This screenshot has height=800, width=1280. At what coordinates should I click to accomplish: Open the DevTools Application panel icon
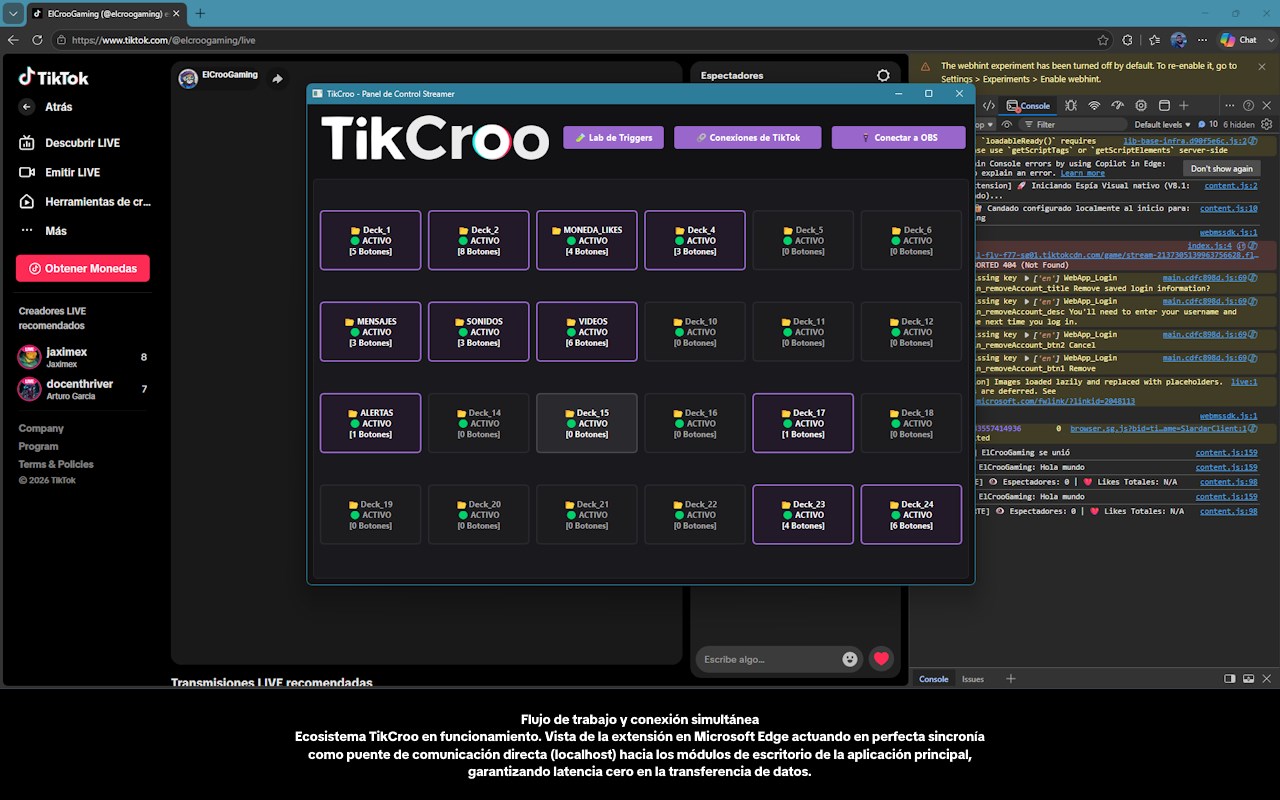1164,106
